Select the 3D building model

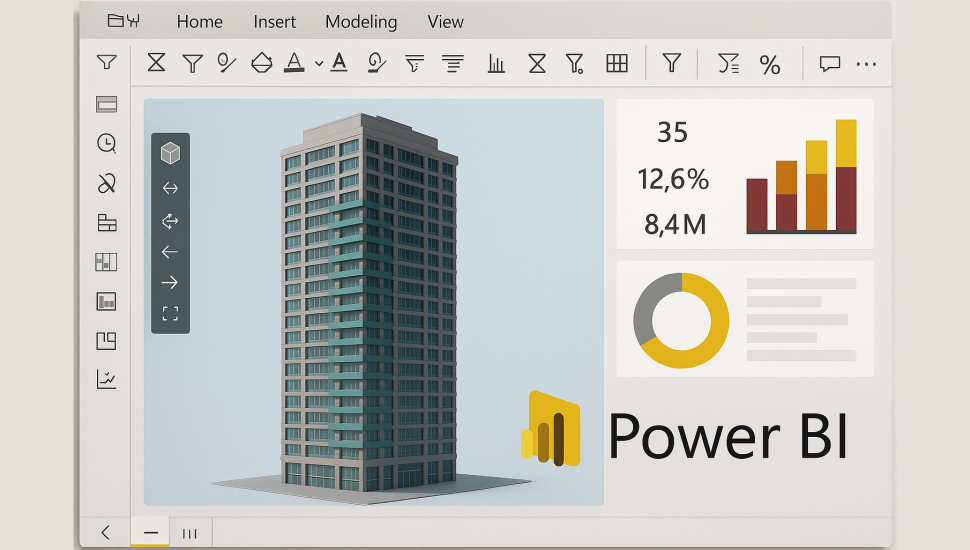371,303
